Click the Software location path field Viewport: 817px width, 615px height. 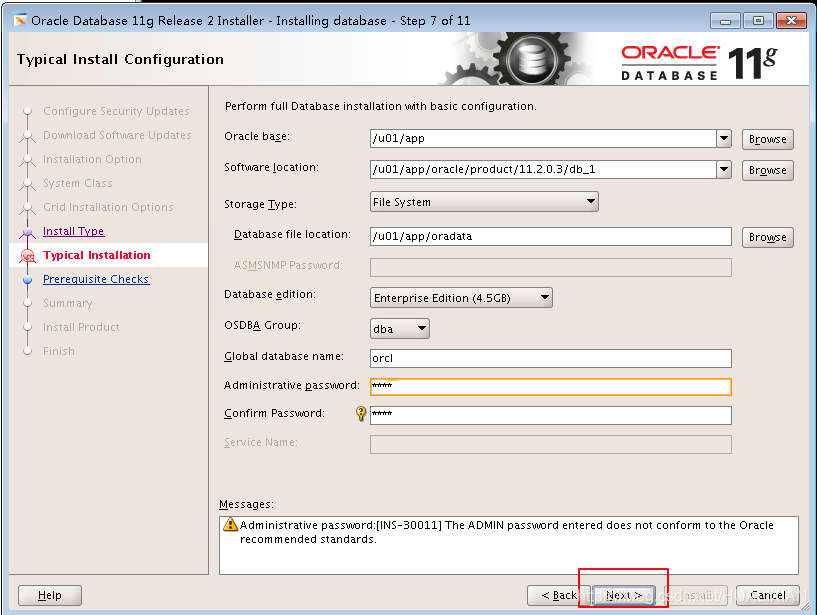(543, 169)
